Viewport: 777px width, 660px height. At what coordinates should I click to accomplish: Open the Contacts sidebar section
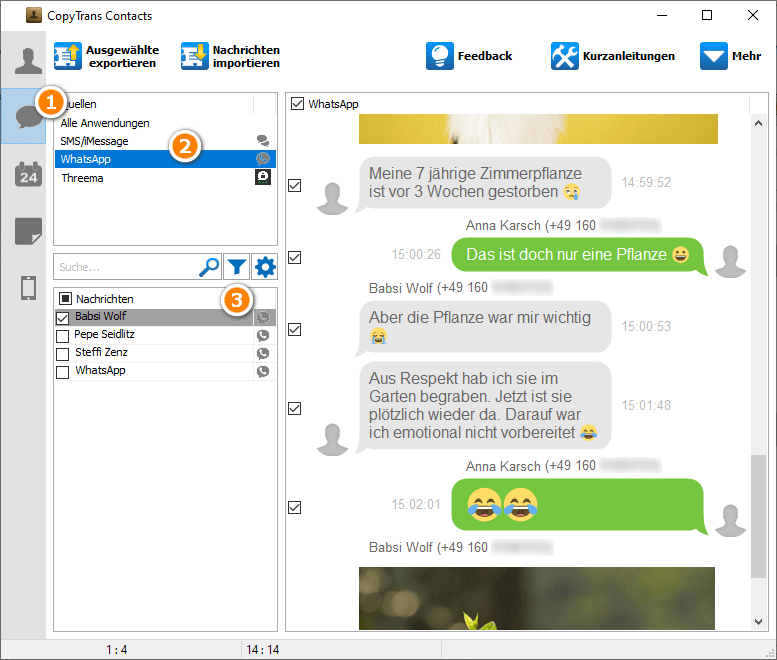pyautogui.click(x=28, y=61)
